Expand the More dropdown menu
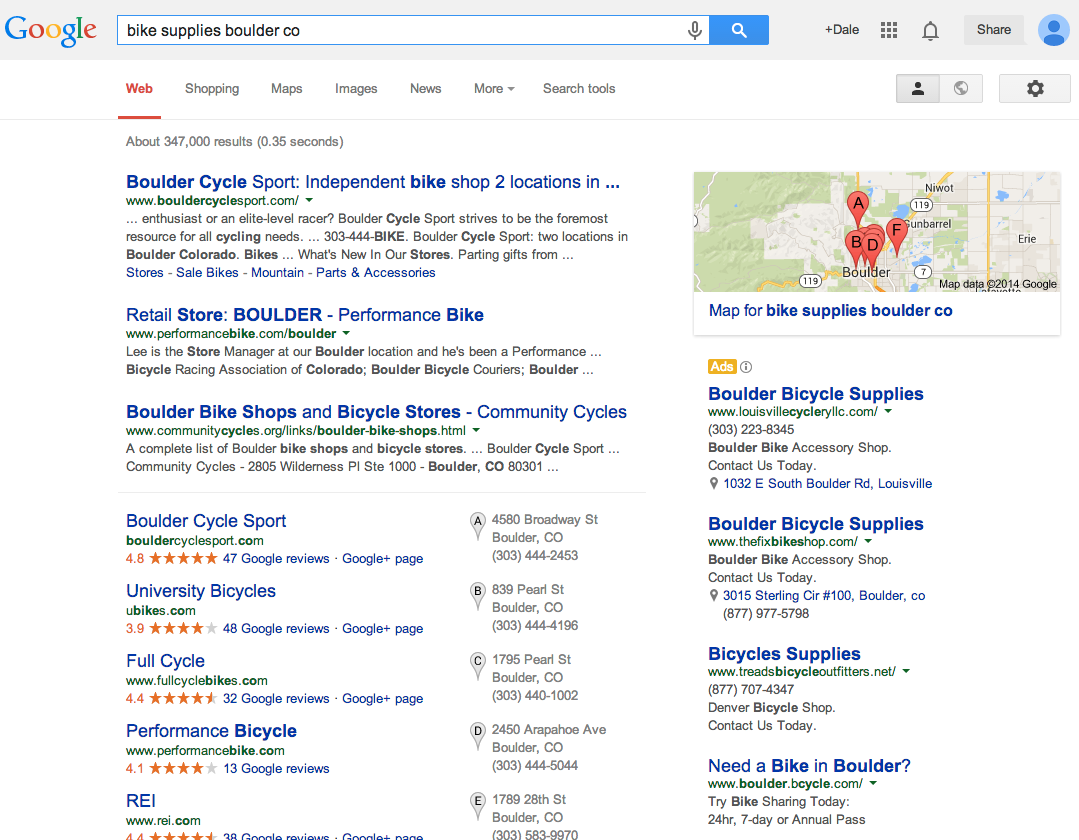The width and height of the screenshot is (1079, 840). pos(494,89)
